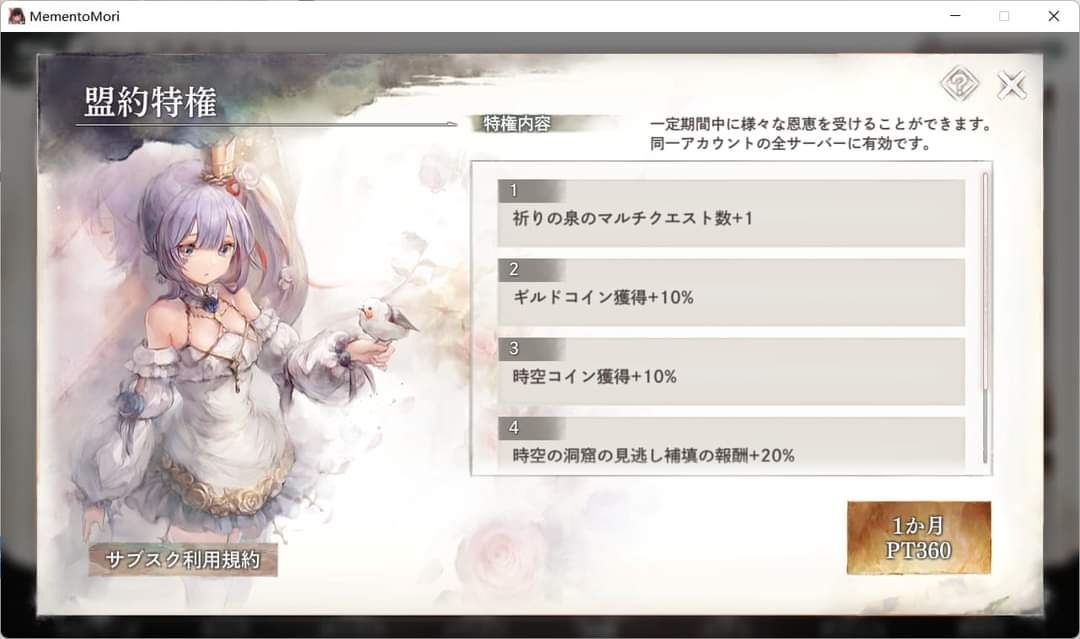The height and width of the screenshot is (639, 1080).
Task: Click the privilege list vertical scrollbar
Action: pyautogui.click(x=985, y=317)
